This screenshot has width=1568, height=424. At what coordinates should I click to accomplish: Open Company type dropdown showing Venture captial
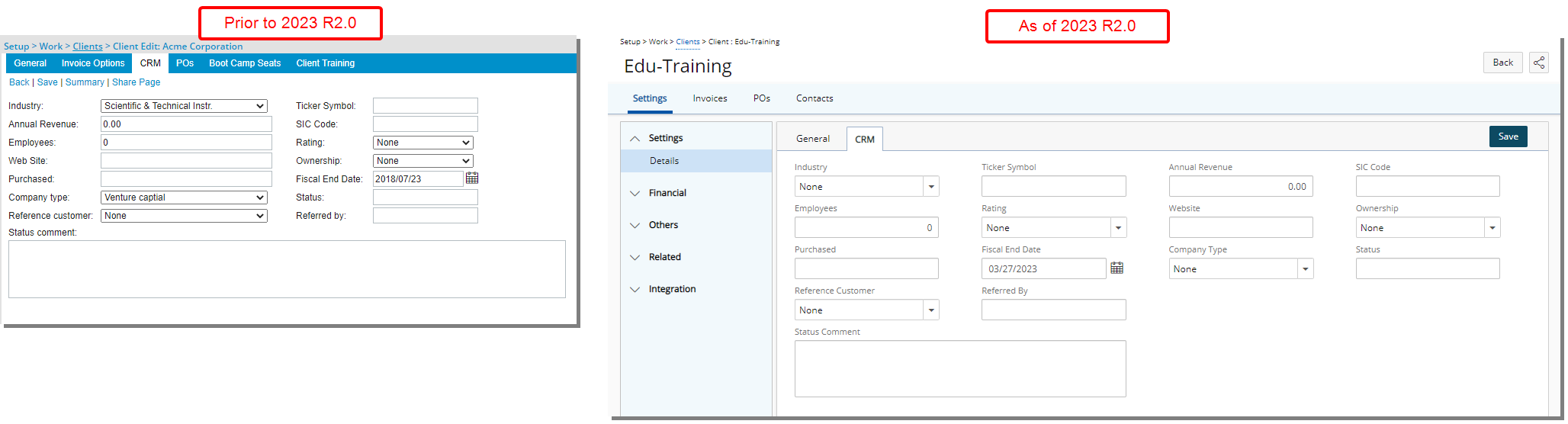tap(184, 198)
